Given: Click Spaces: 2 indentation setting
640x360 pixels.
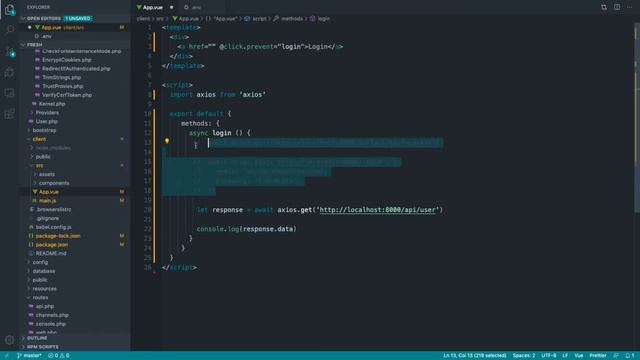Looking at the screenshot, I should (524, 356).
